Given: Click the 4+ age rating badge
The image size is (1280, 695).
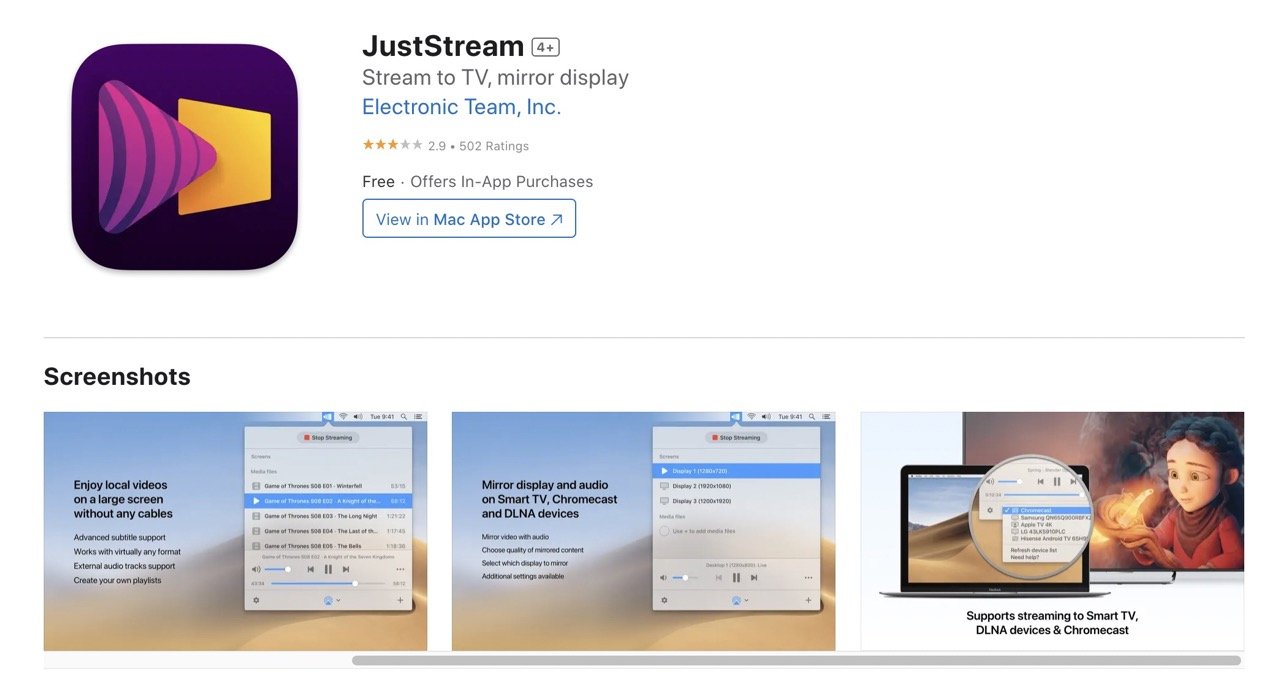Looking at the screenshot, I should [x=545, y=47].
